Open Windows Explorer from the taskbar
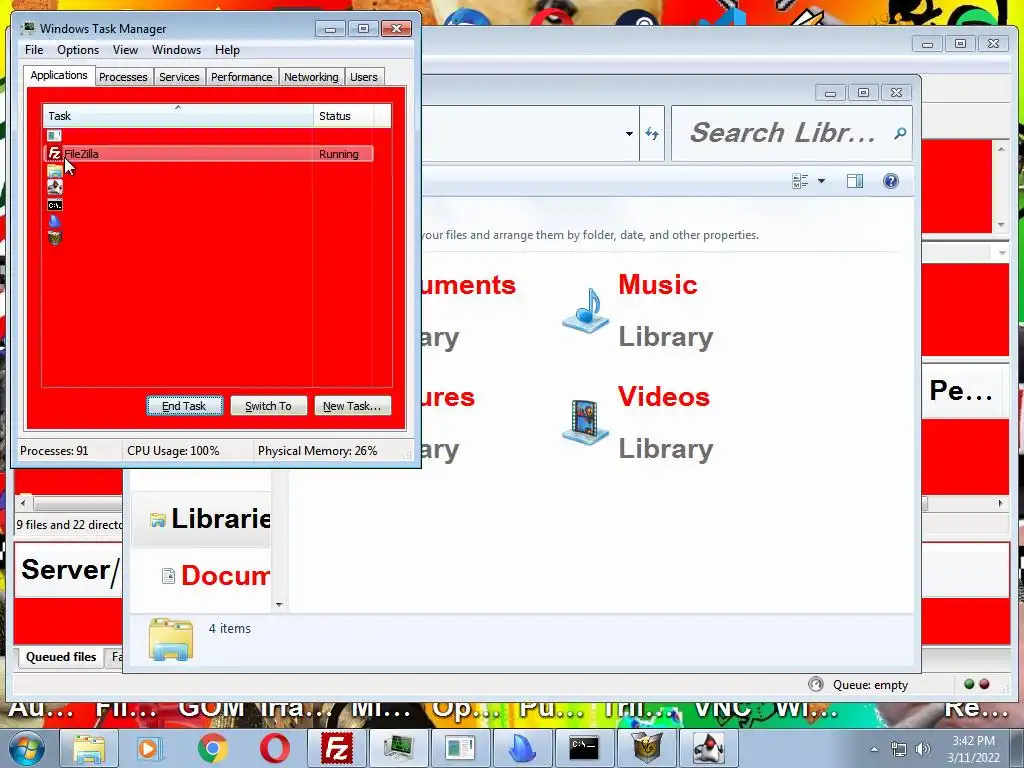 click(x=89, y=748)
